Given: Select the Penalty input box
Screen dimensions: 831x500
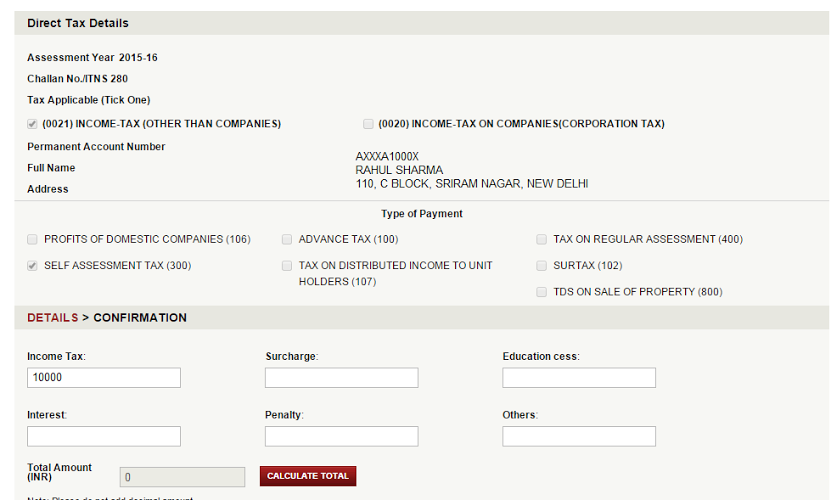Looking at the screenshot, I should tap(341, 437).
